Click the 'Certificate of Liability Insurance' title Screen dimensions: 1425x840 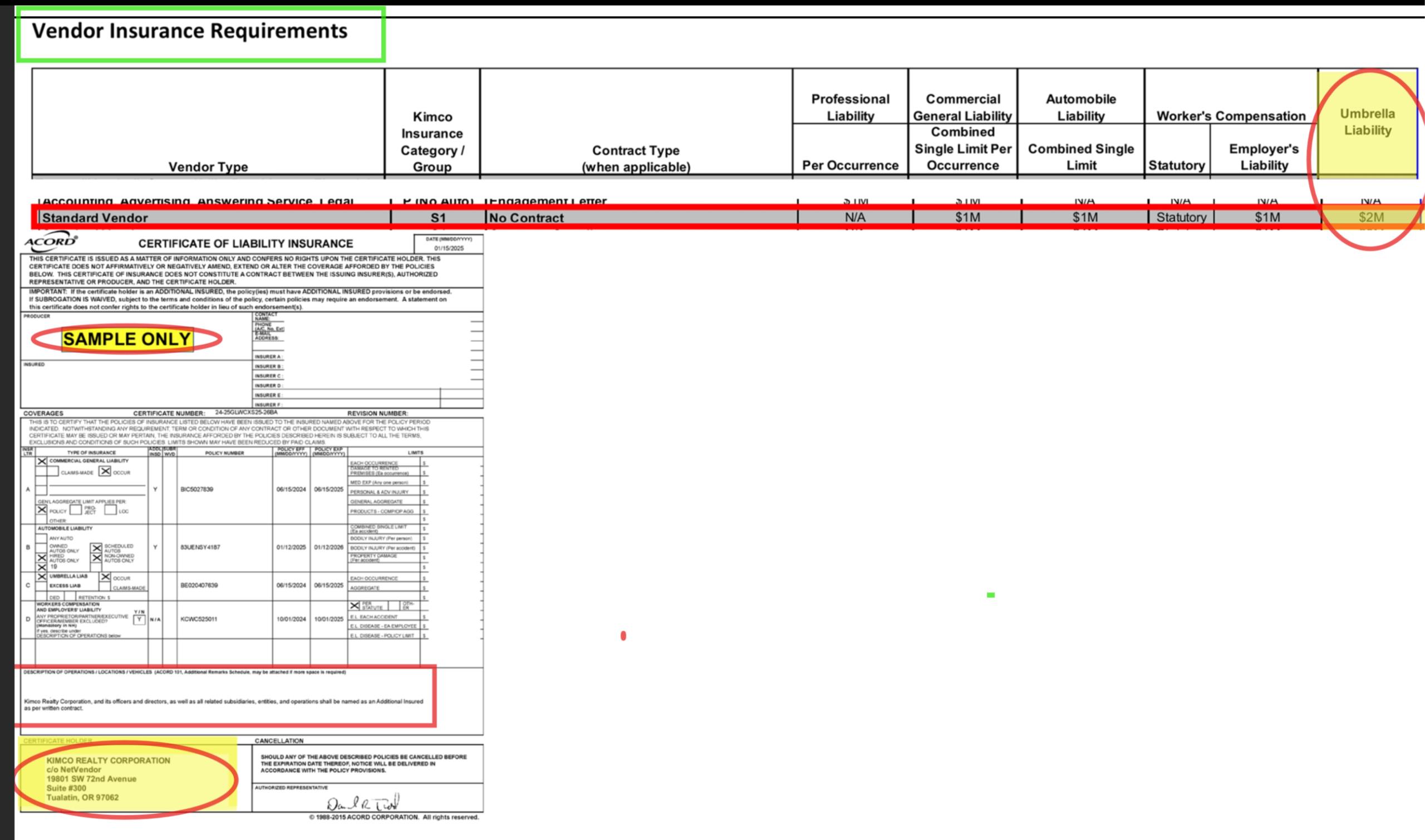[x=245, y=244]
